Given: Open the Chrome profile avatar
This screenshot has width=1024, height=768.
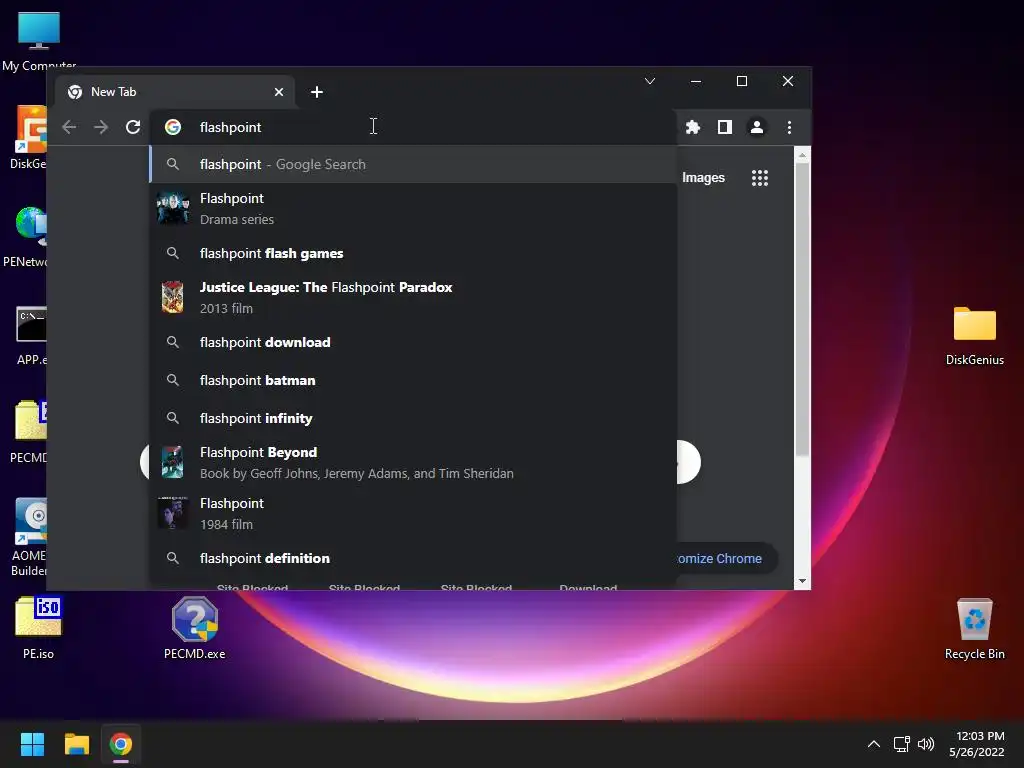Looking at the screenshot, I should [x=757, y=127].
